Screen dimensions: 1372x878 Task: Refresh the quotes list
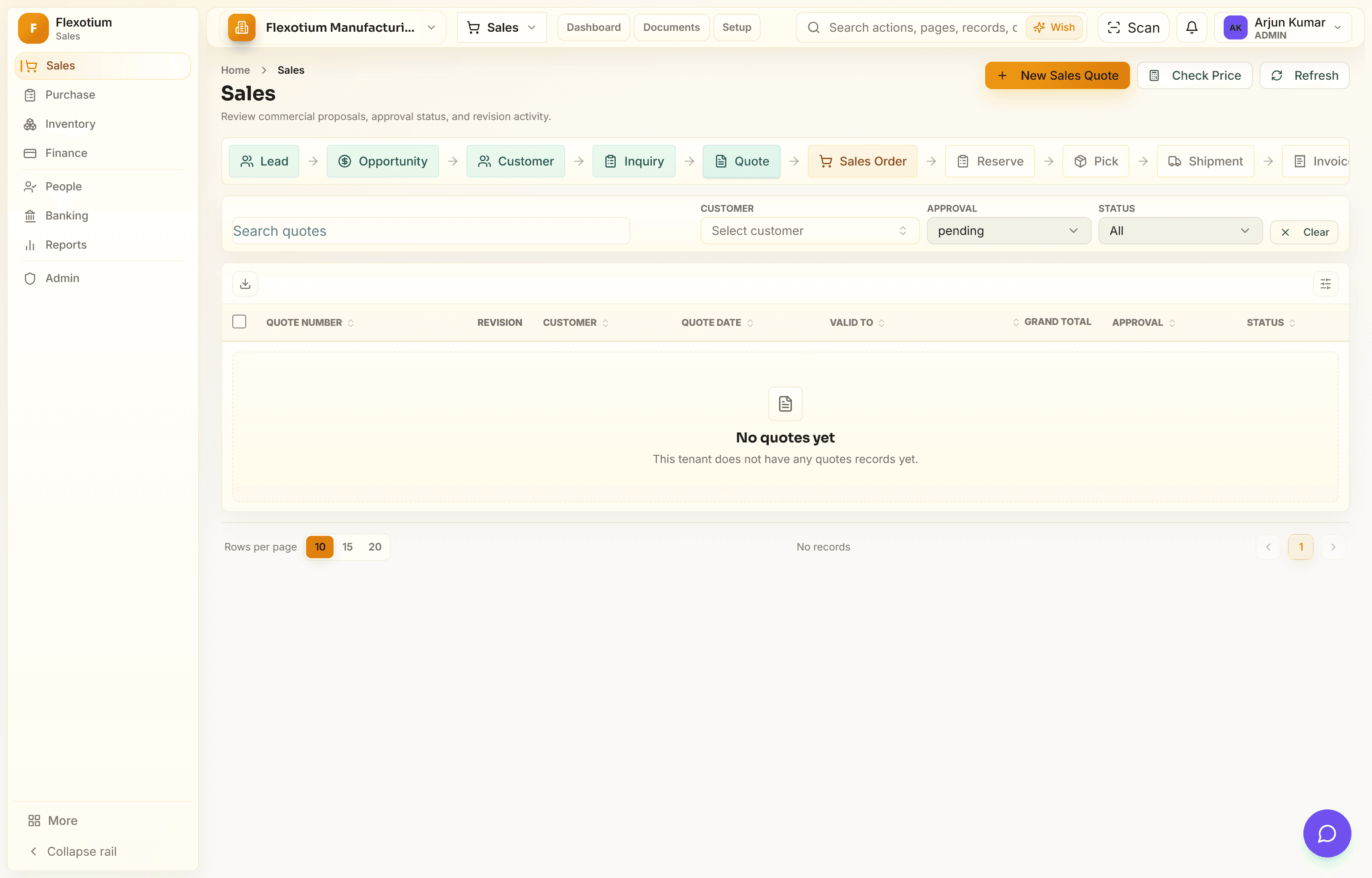click(1304, 75)
